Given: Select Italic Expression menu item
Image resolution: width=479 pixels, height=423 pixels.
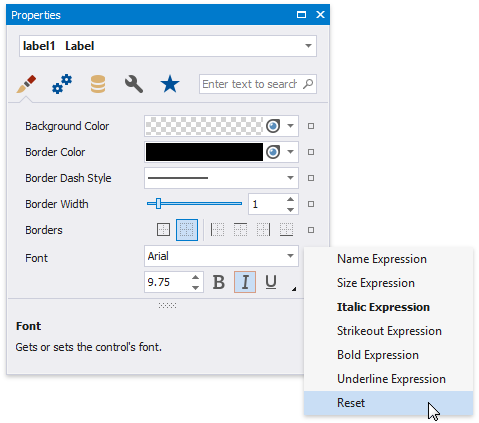Looking at the screenshot, I should pyautogui.click(x=389, y=307).
